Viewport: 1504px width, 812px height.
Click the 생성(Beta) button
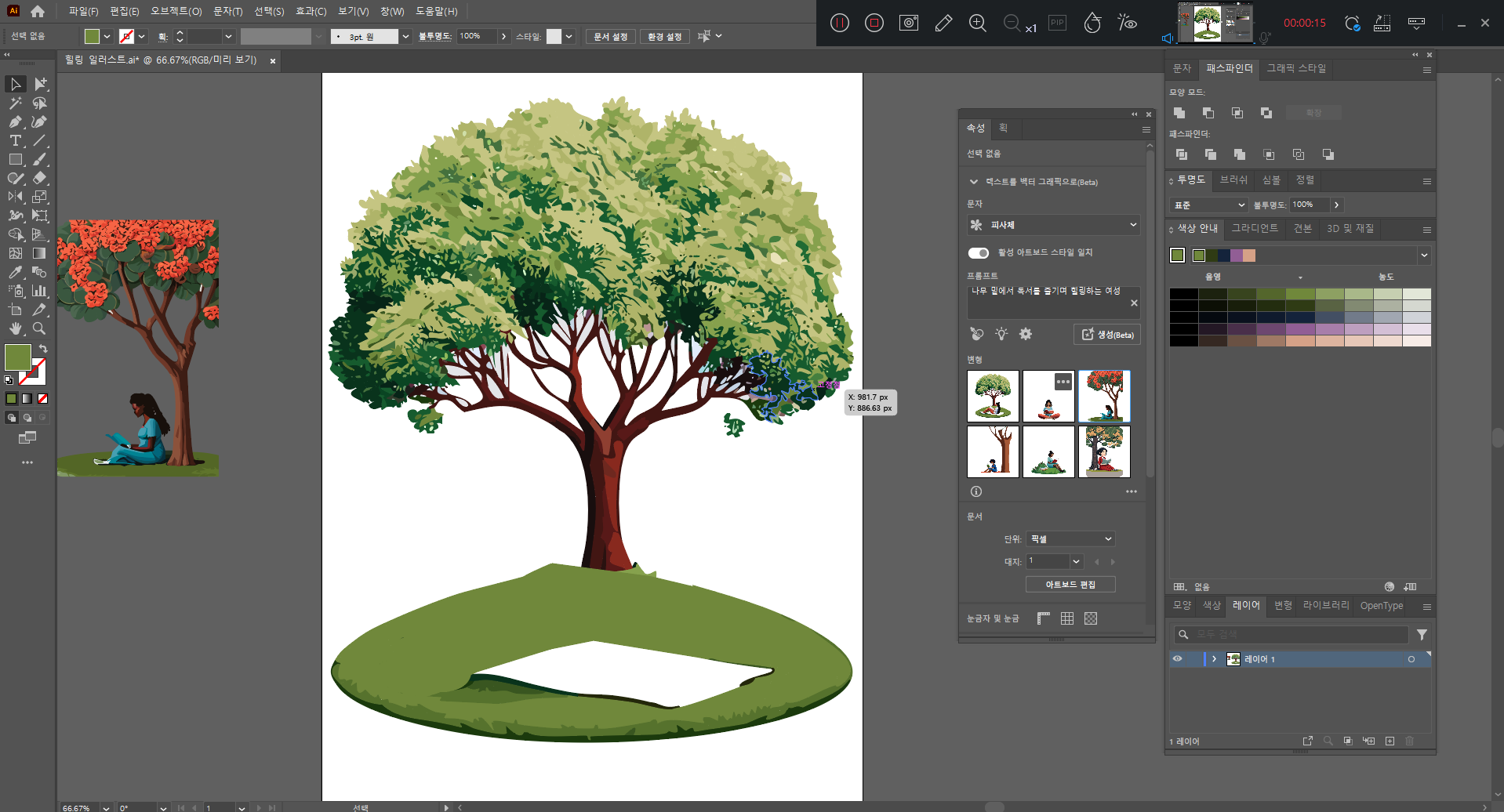point(1107,335)
